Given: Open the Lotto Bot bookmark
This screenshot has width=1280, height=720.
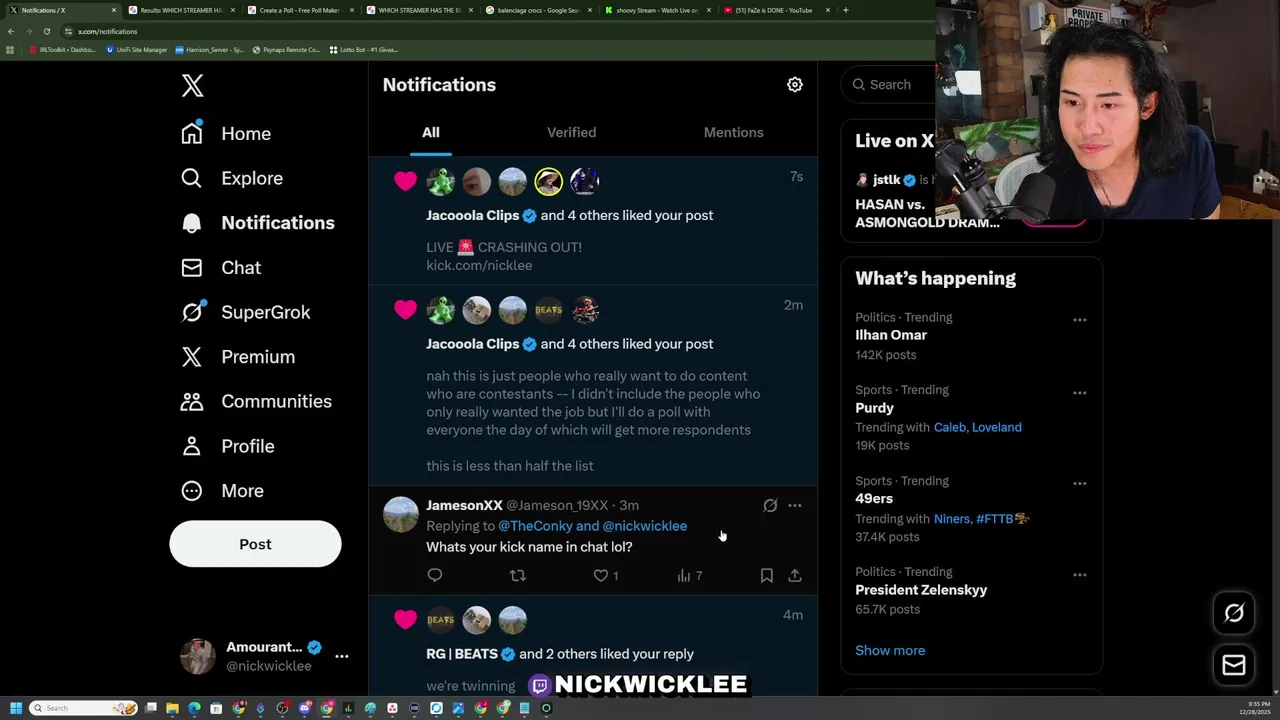Looking at the screenshot, I should coord(364,50).
